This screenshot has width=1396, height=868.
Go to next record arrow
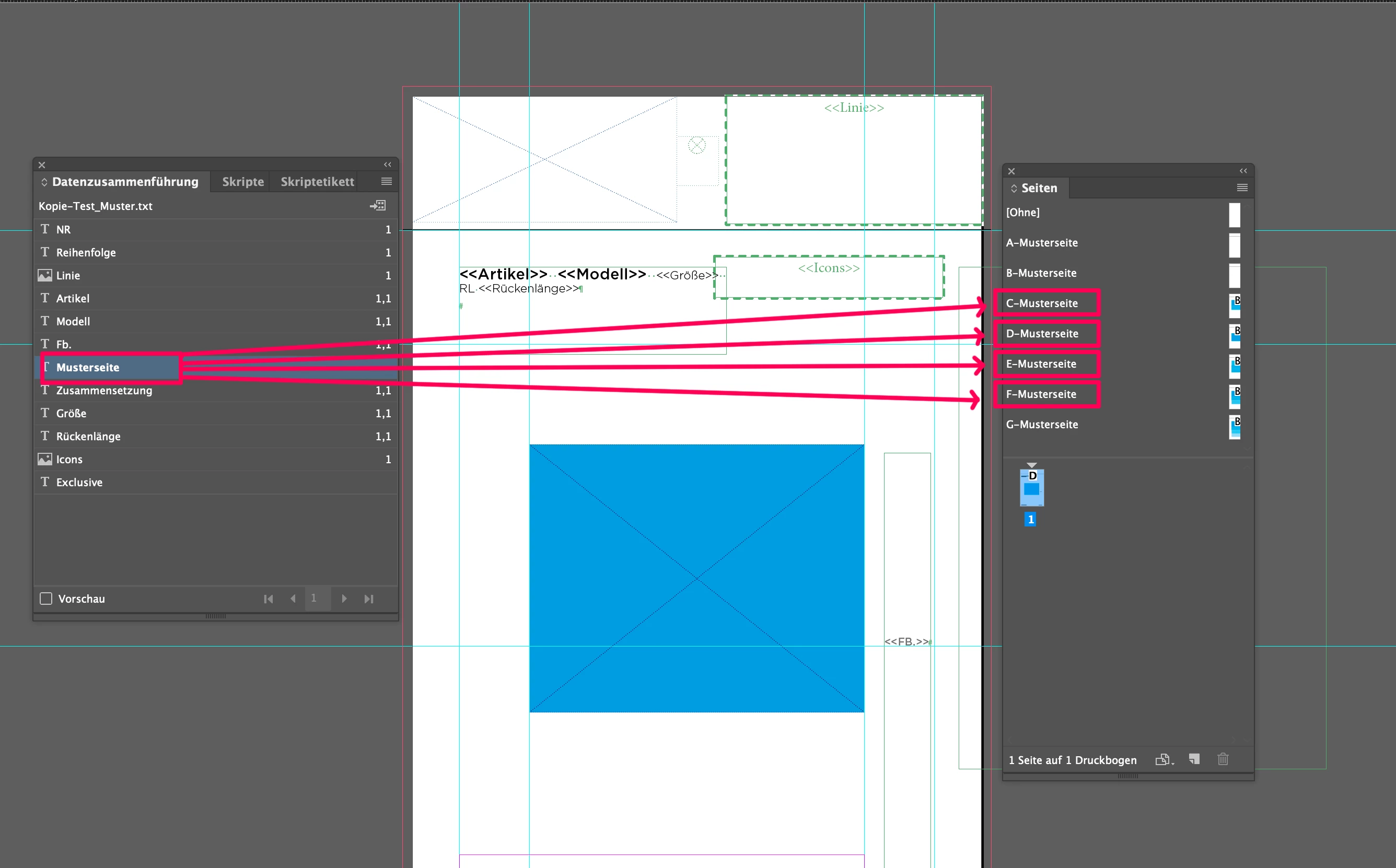[344, 599]
